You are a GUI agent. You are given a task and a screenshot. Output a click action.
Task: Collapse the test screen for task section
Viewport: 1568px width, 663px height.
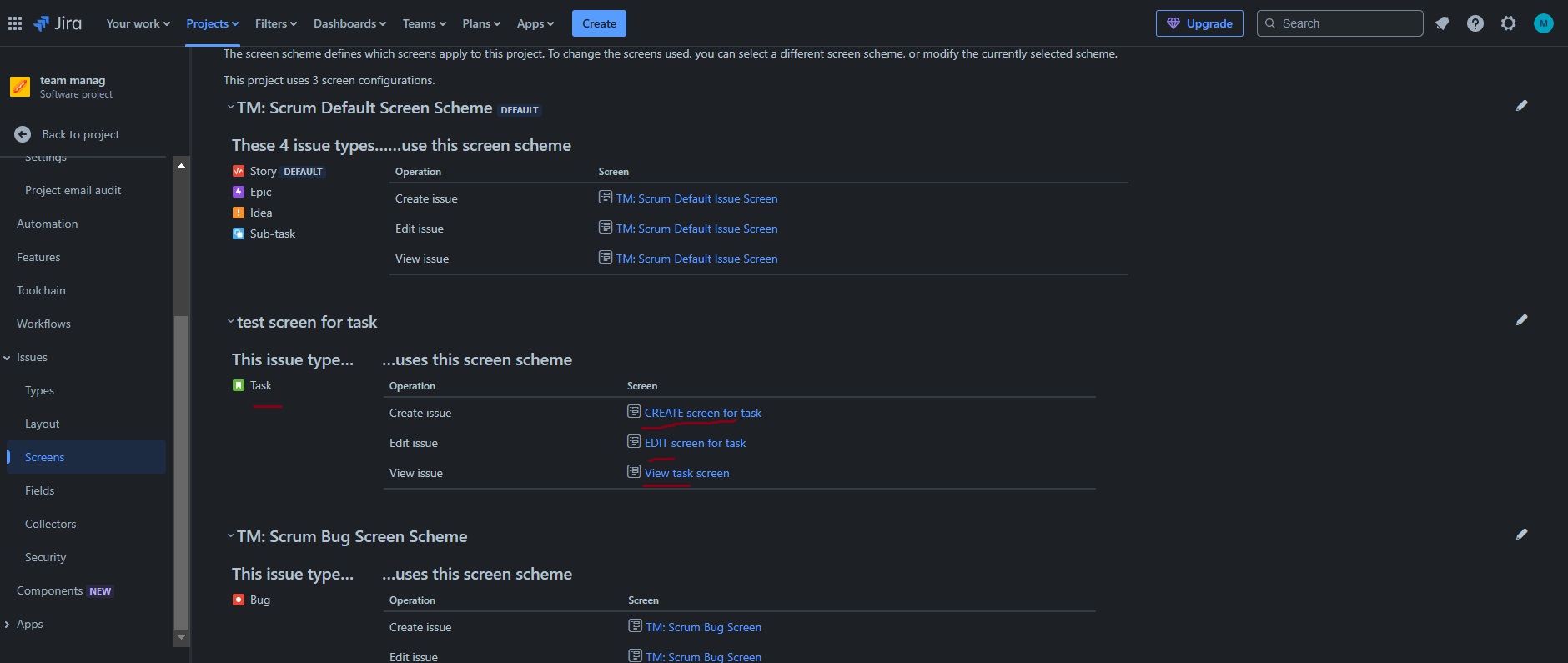[230, 322]
